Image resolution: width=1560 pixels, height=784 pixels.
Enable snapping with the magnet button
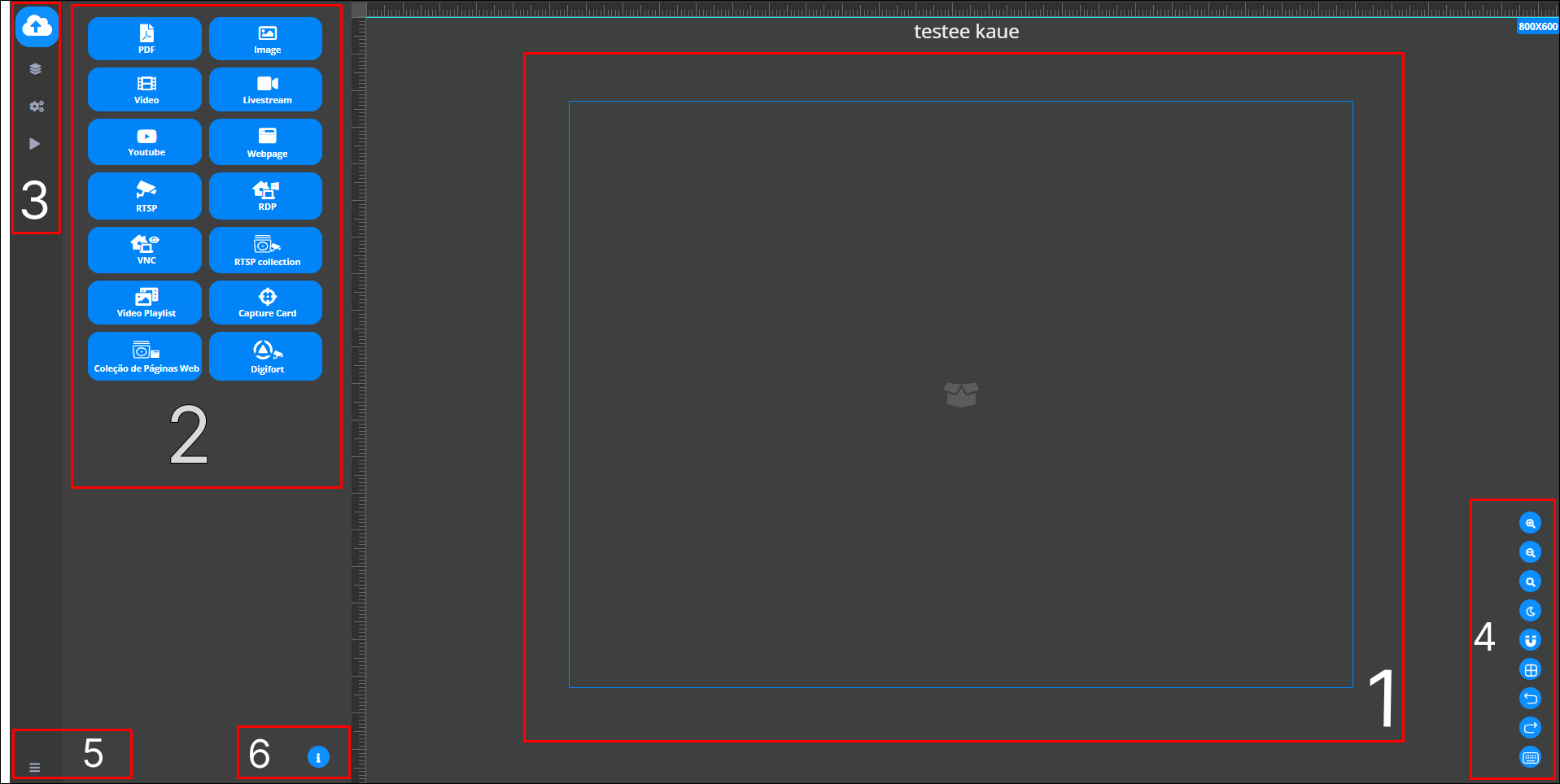coord(1530,640)
